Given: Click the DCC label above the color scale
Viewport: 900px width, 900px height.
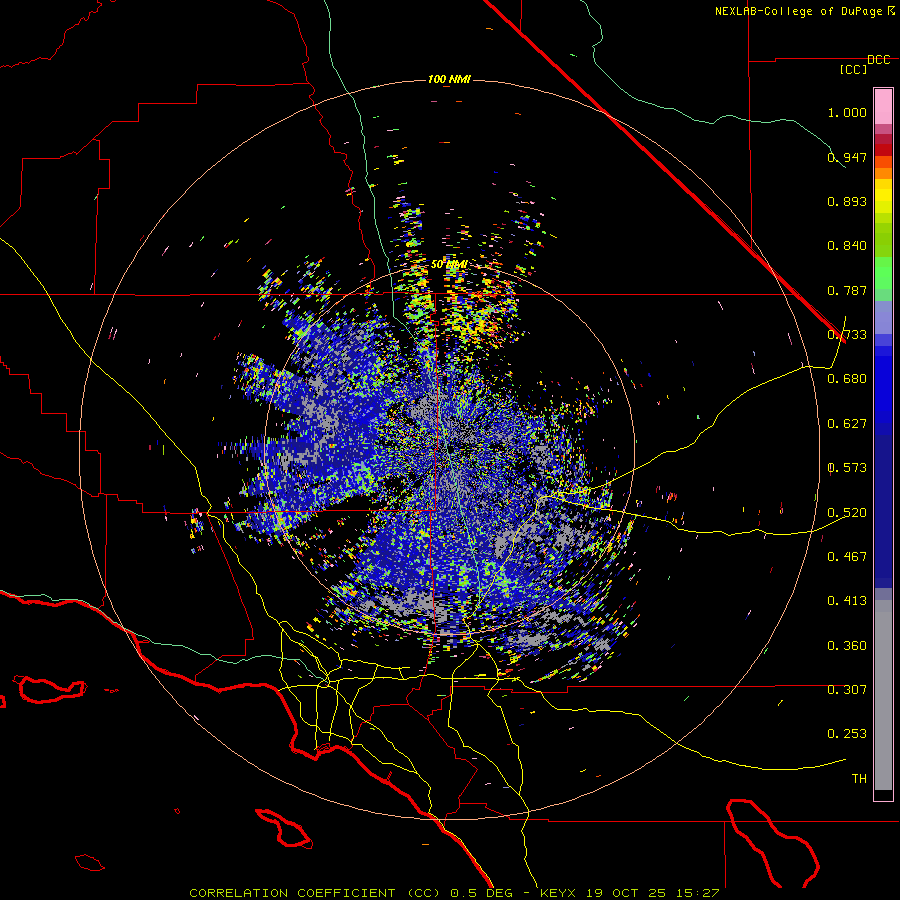Looking at the screenshot, I should click(878, 60).
